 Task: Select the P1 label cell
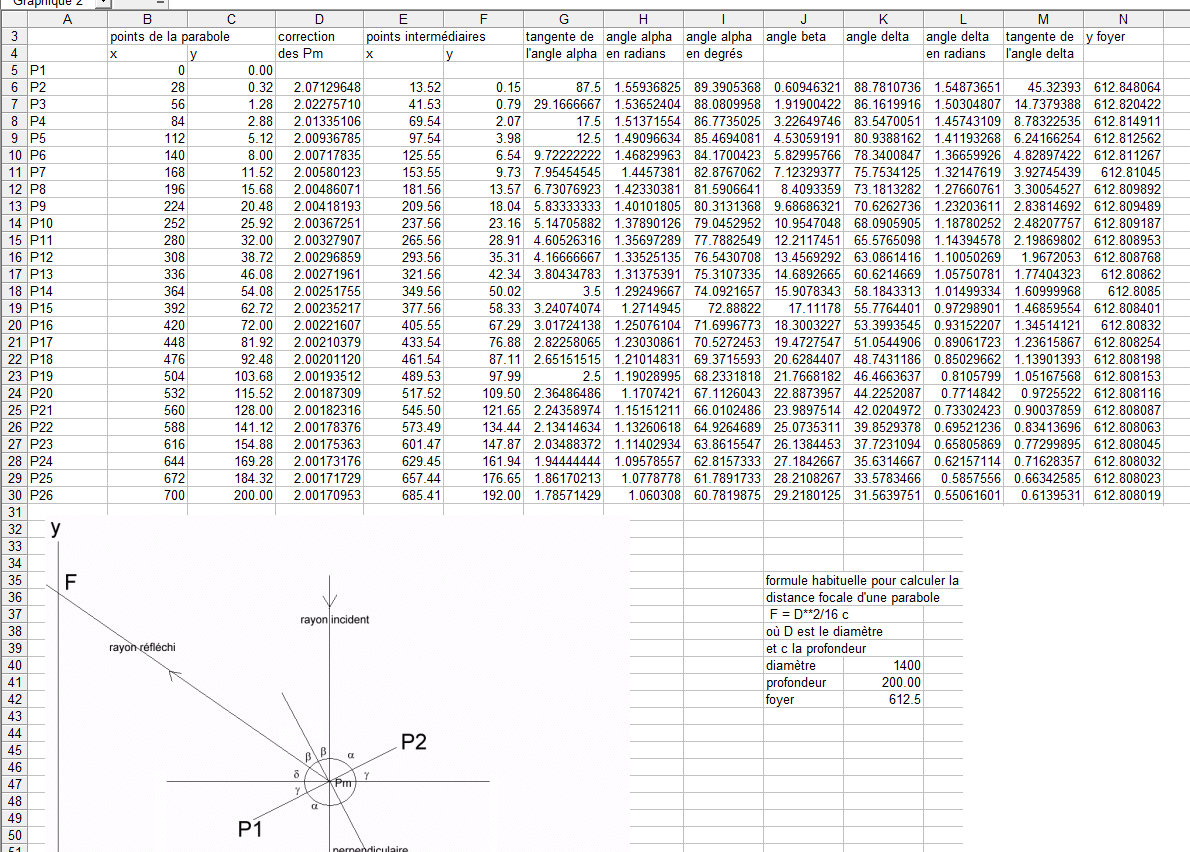68,71
